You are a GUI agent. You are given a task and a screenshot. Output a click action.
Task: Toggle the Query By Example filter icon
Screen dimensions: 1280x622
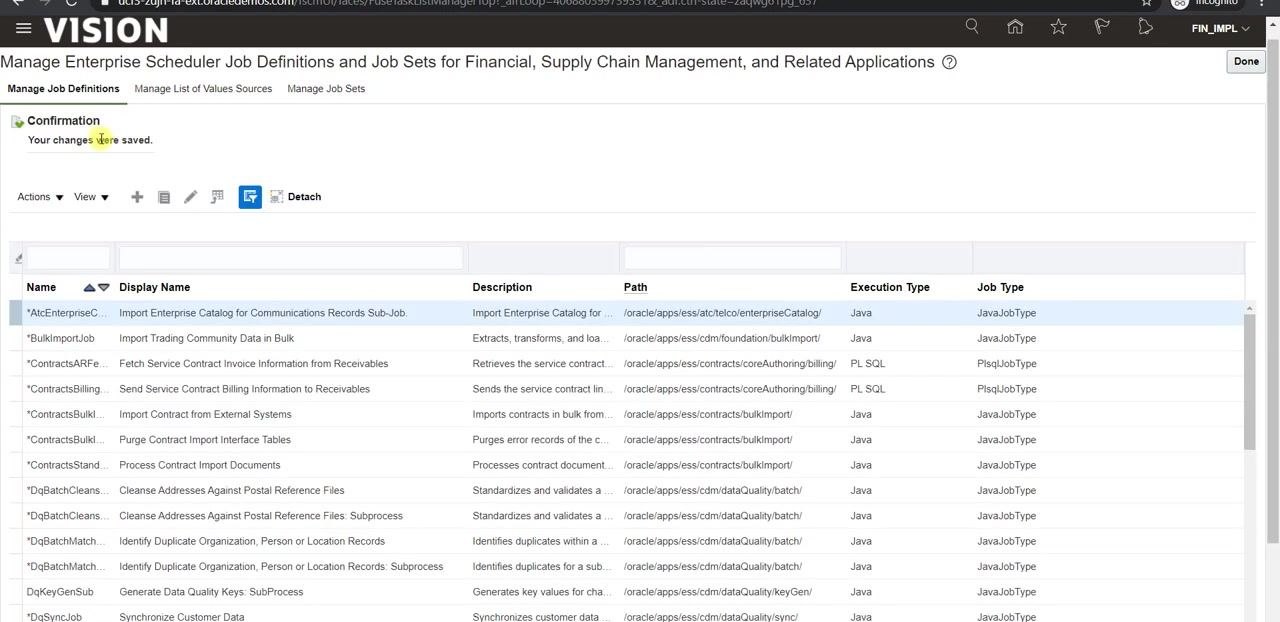250,197
